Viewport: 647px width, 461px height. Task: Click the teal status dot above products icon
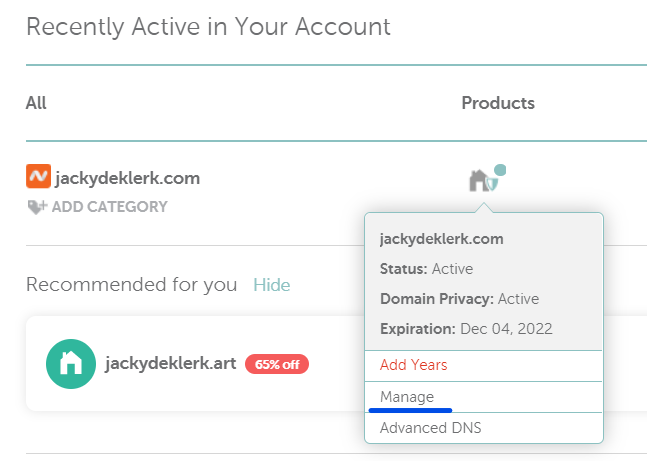pyautogui.click(x=500, y=170)
